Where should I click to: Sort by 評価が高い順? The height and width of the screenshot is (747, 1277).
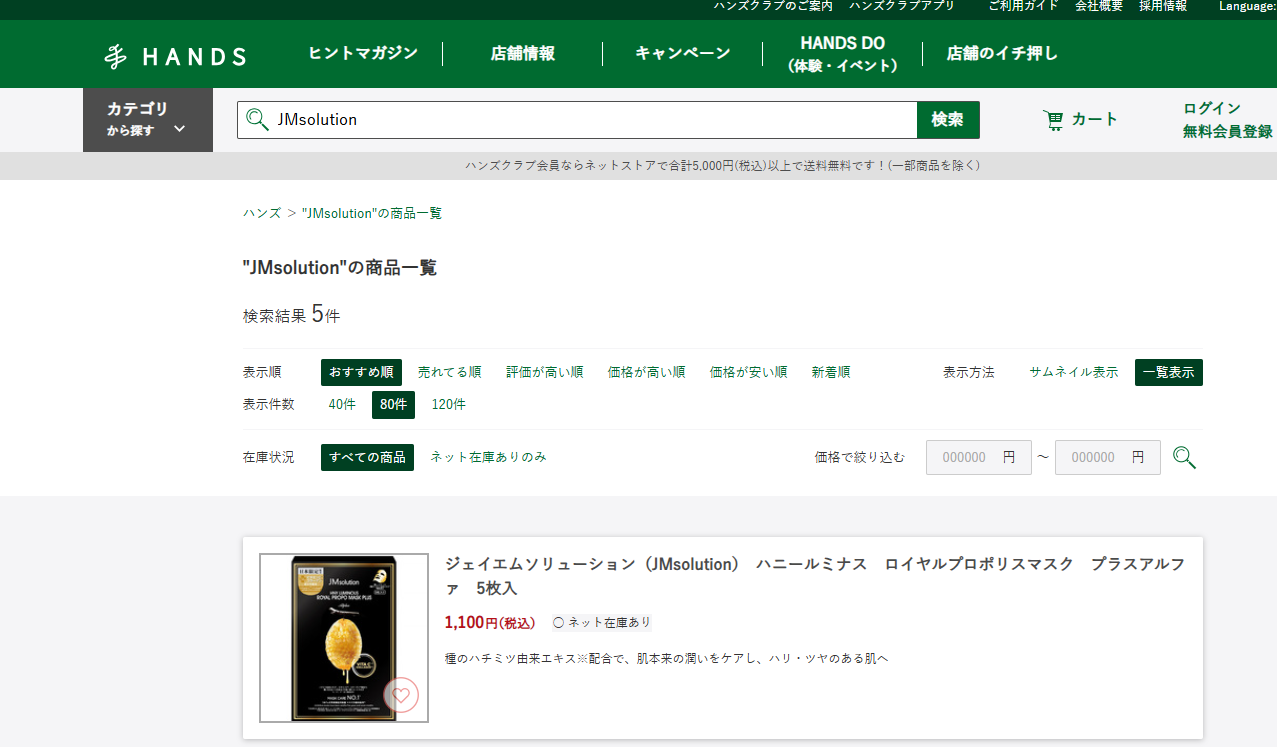pyautogui.click(x=544, y=372)
